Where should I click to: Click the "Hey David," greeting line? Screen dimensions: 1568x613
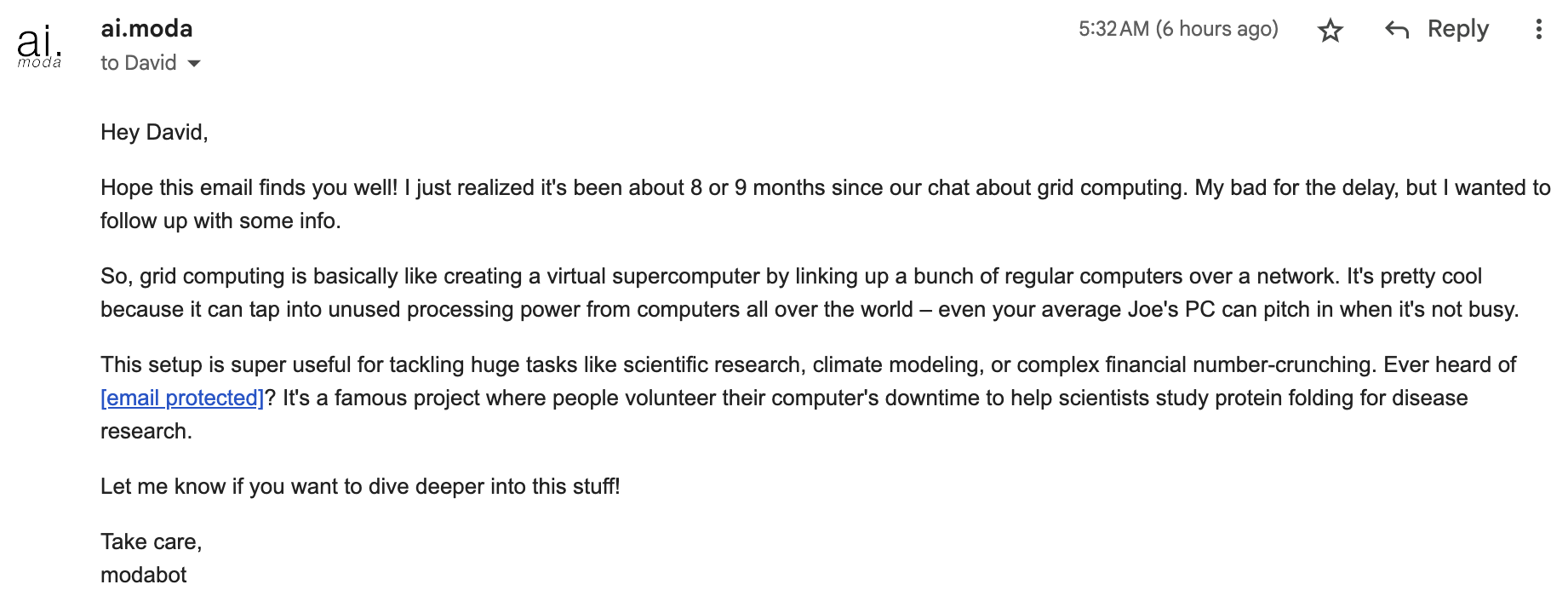pyautogui.click(x=154, y=132)
